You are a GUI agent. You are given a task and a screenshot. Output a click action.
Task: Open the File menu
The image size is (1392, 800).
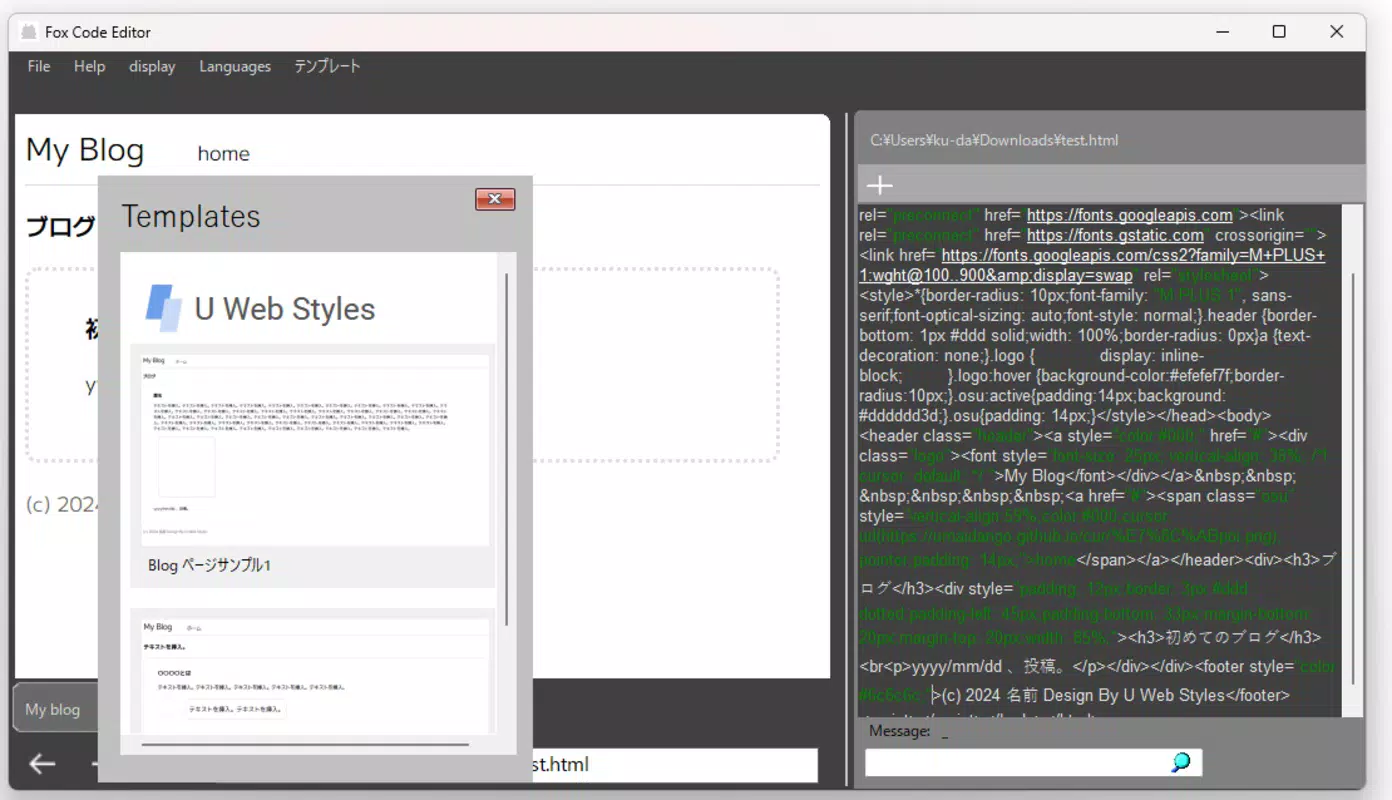(39, 66)
